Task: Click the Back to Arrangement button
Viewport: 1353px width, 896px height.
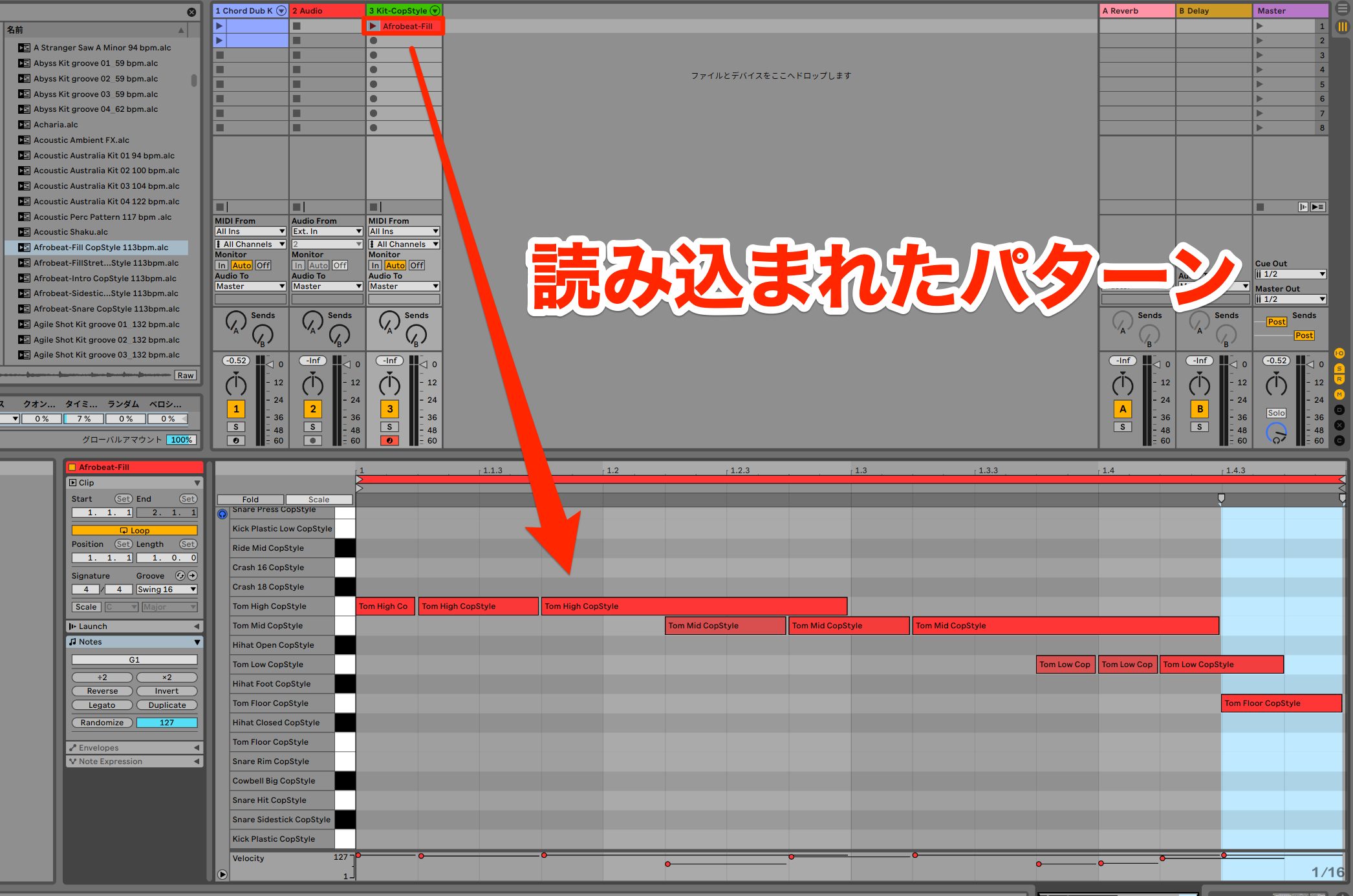Action: click(1318, 208)
